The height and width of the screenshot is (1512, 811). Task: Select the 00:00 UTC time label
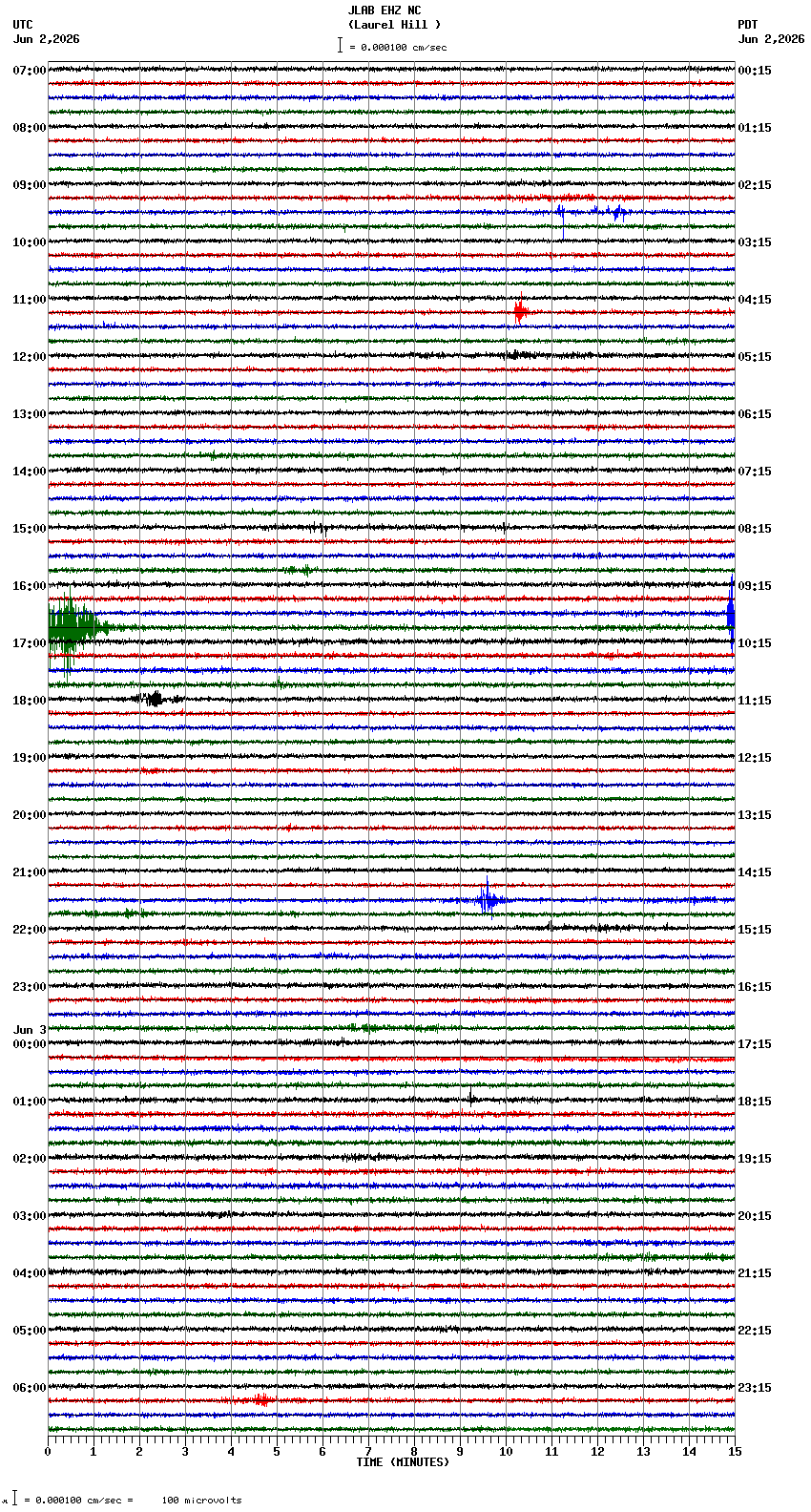[30, 1044]
